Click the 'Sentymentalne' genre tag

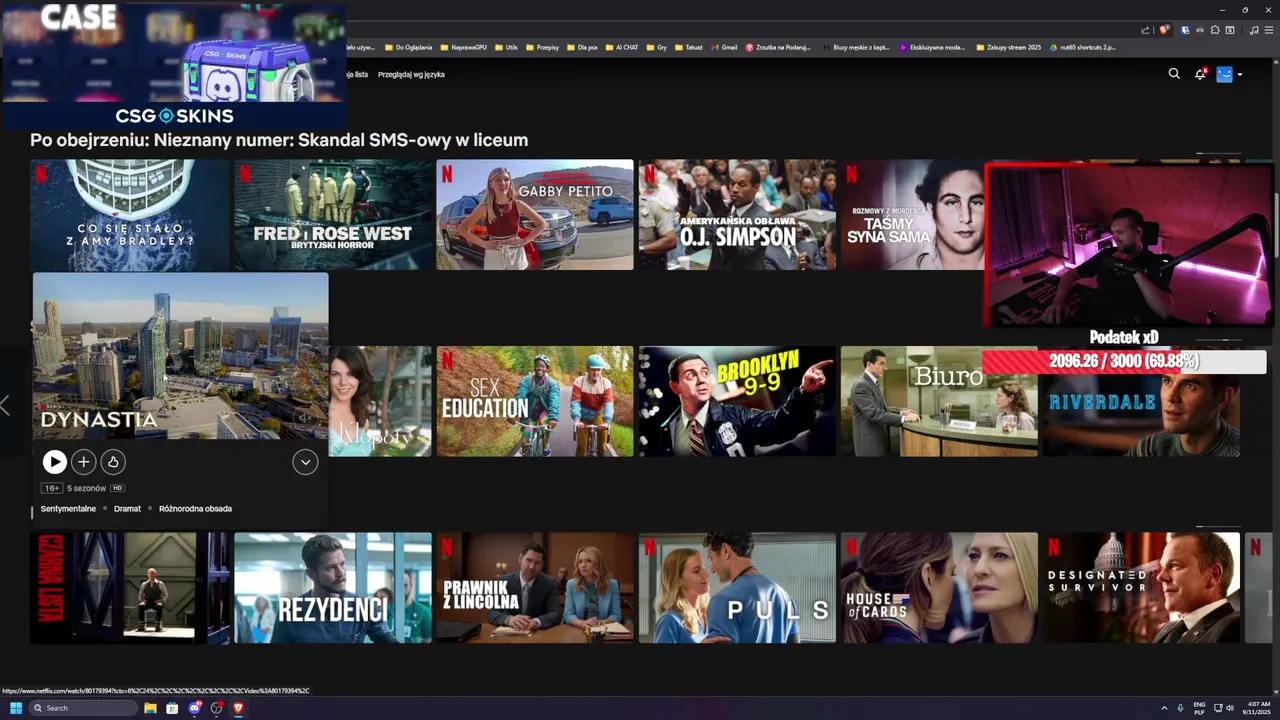point(68,509)
